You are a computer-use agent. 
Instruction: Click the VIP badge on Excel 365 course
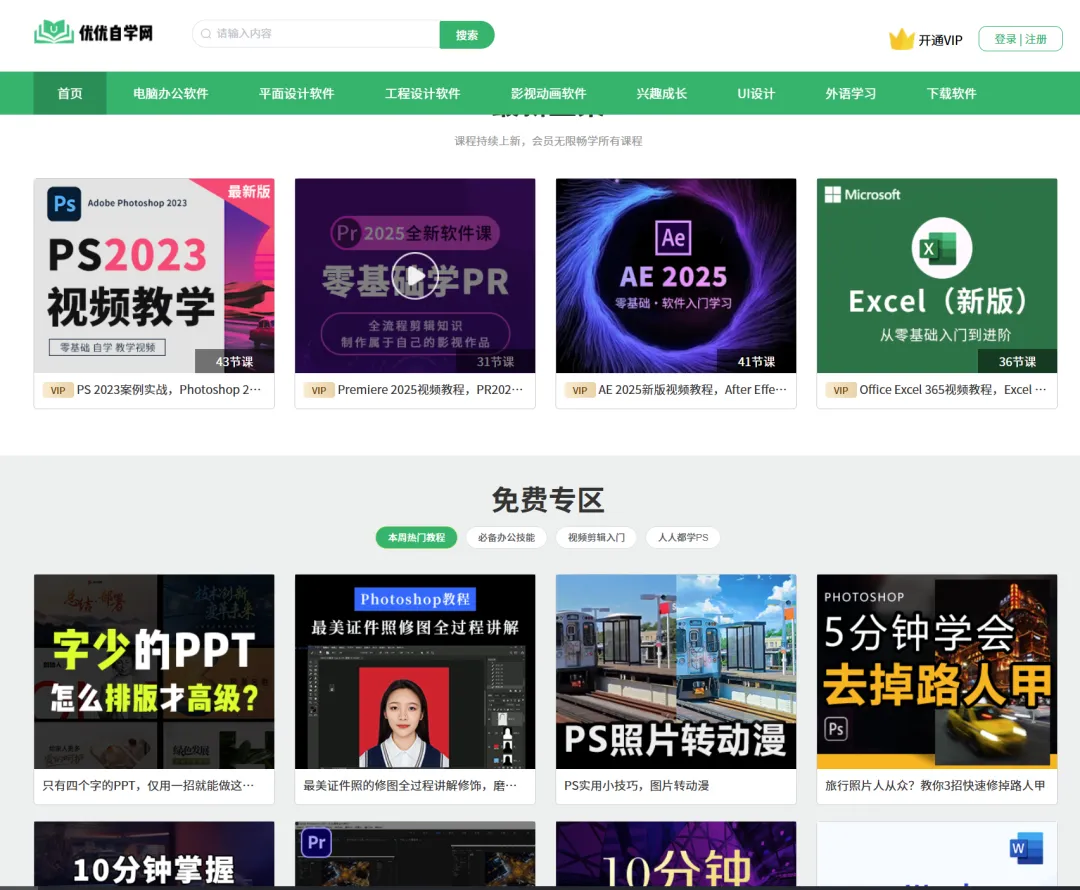click(x=840, y=391)
